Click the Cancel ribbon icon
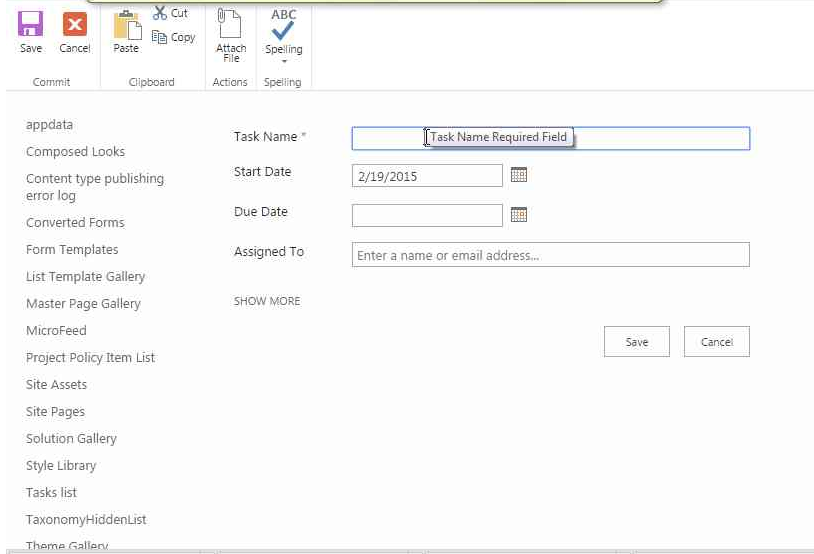 [x=75, y=24]
